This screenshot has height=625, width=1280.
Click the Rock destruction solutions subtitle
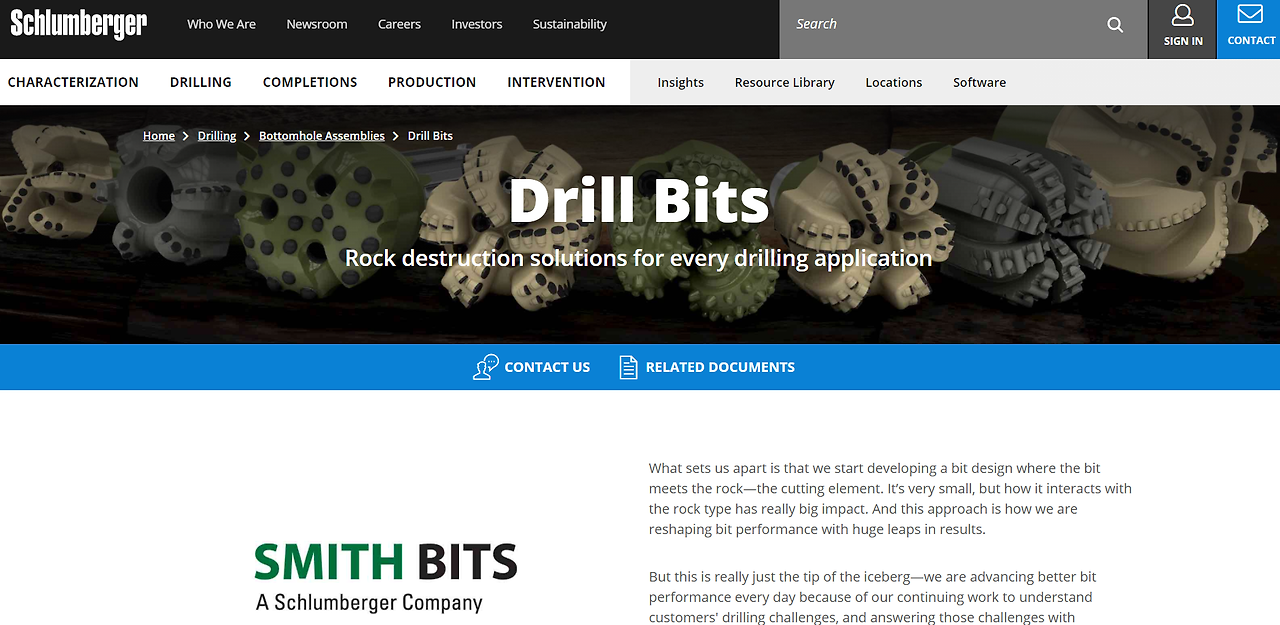(638, 258)
